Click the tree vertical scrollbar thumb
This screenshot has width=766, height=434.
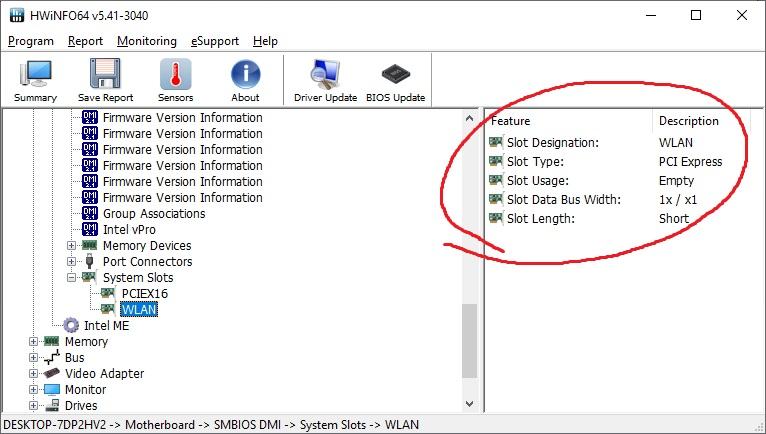pos(469,341)
